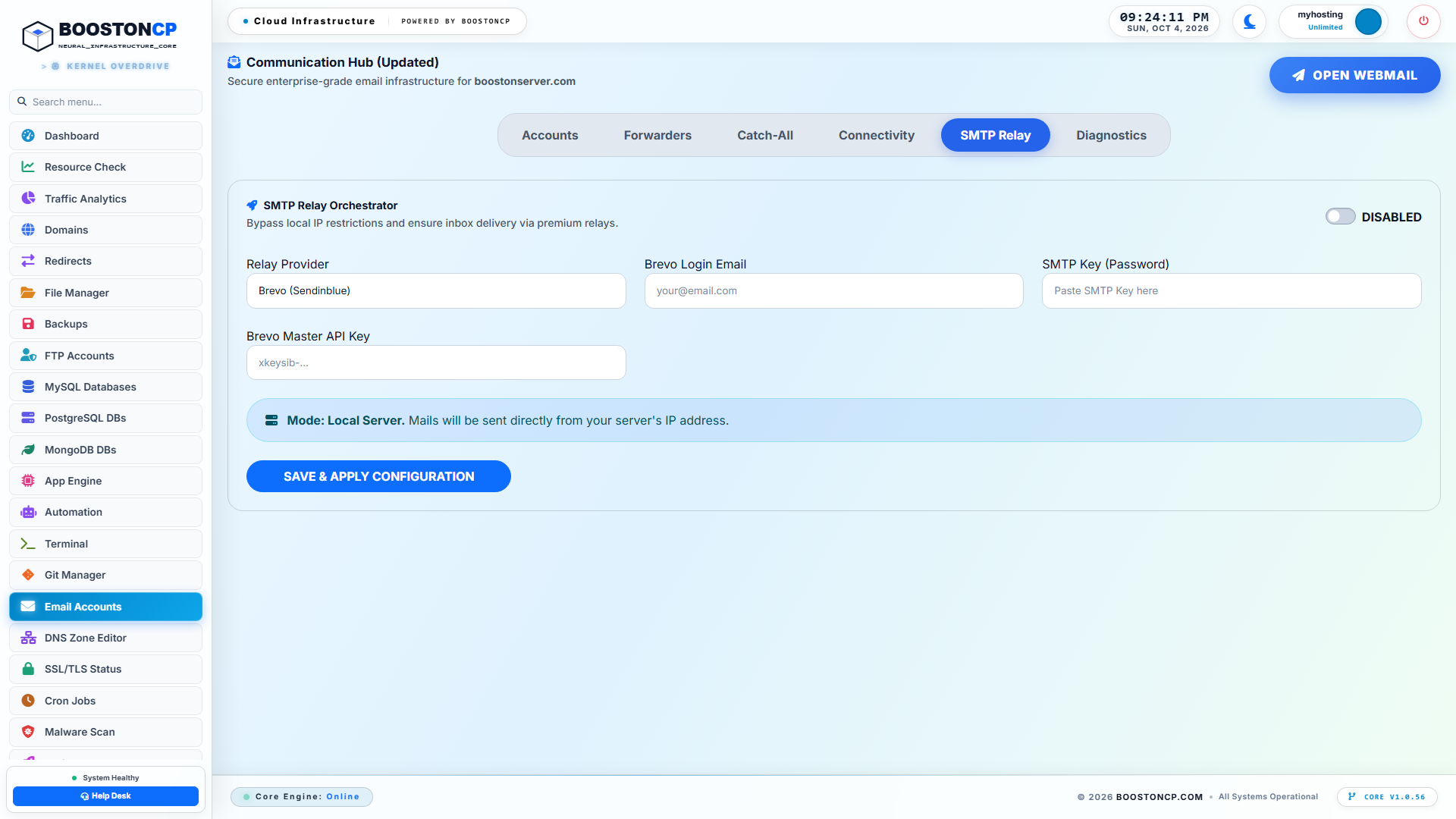Open the Connectivity tab
This screenshot has height=819, width=1456.
[x=877, y=135]
